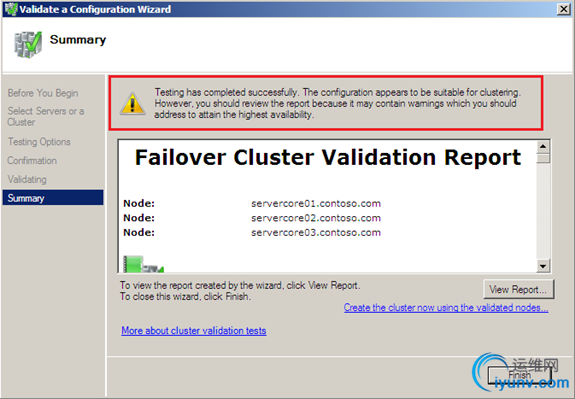This screenshot has width=575, height=399.
Task: Click the Finish button
Action: tap(519, 376)
